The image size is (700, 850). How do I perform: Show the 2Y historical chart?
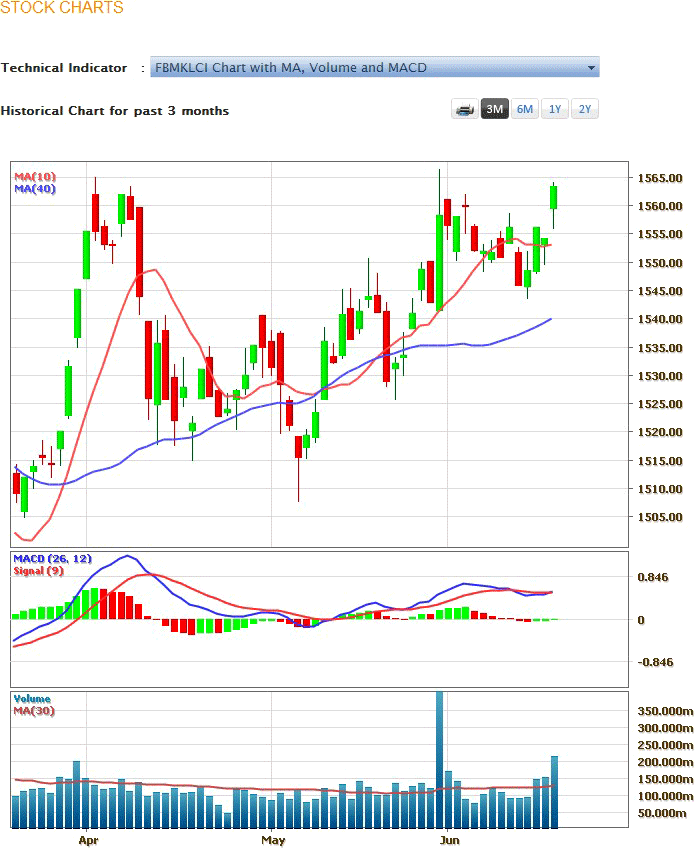coord(585,110)
